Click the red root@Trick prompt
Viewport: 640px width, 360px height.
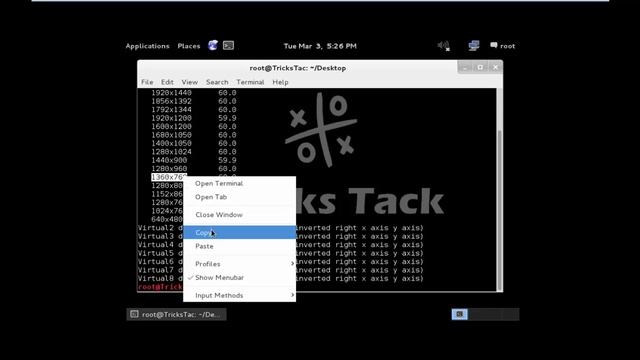(160, 287)
